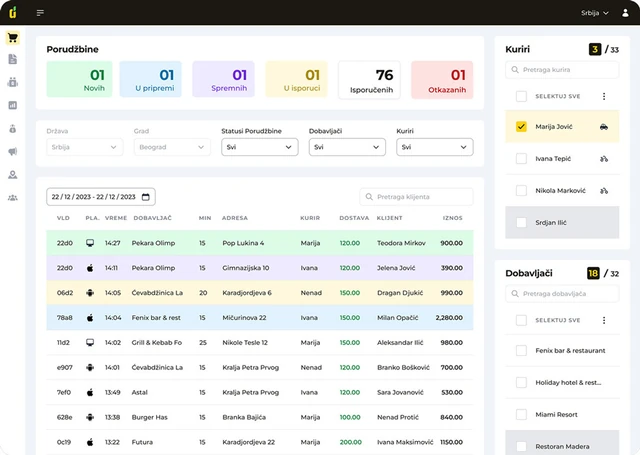Click the app logo in top bar
The width and height of the screenshot is (640, 455).
coord(13,13)
